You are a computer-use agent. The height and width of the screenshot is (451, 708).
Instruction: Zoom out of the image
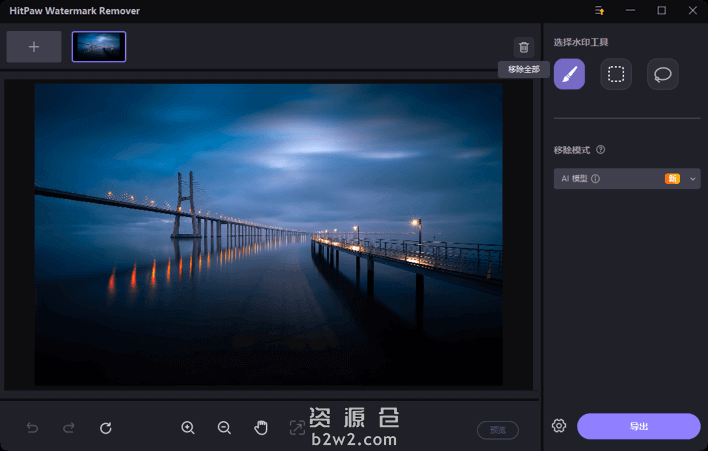pyautogui.click(x=224, y=428)
